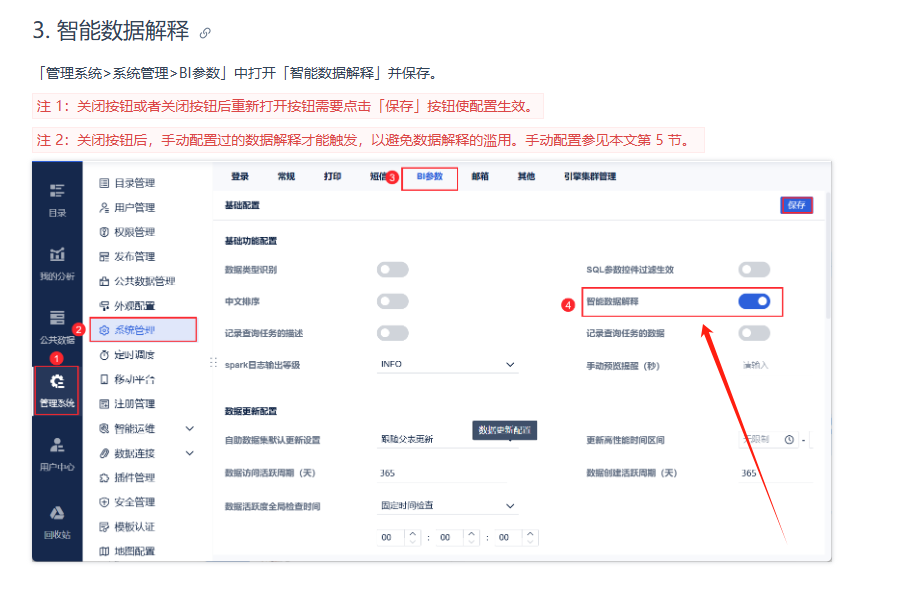Increase the minutes value in the time picker
906x595 pixels.
coord(471,533)
